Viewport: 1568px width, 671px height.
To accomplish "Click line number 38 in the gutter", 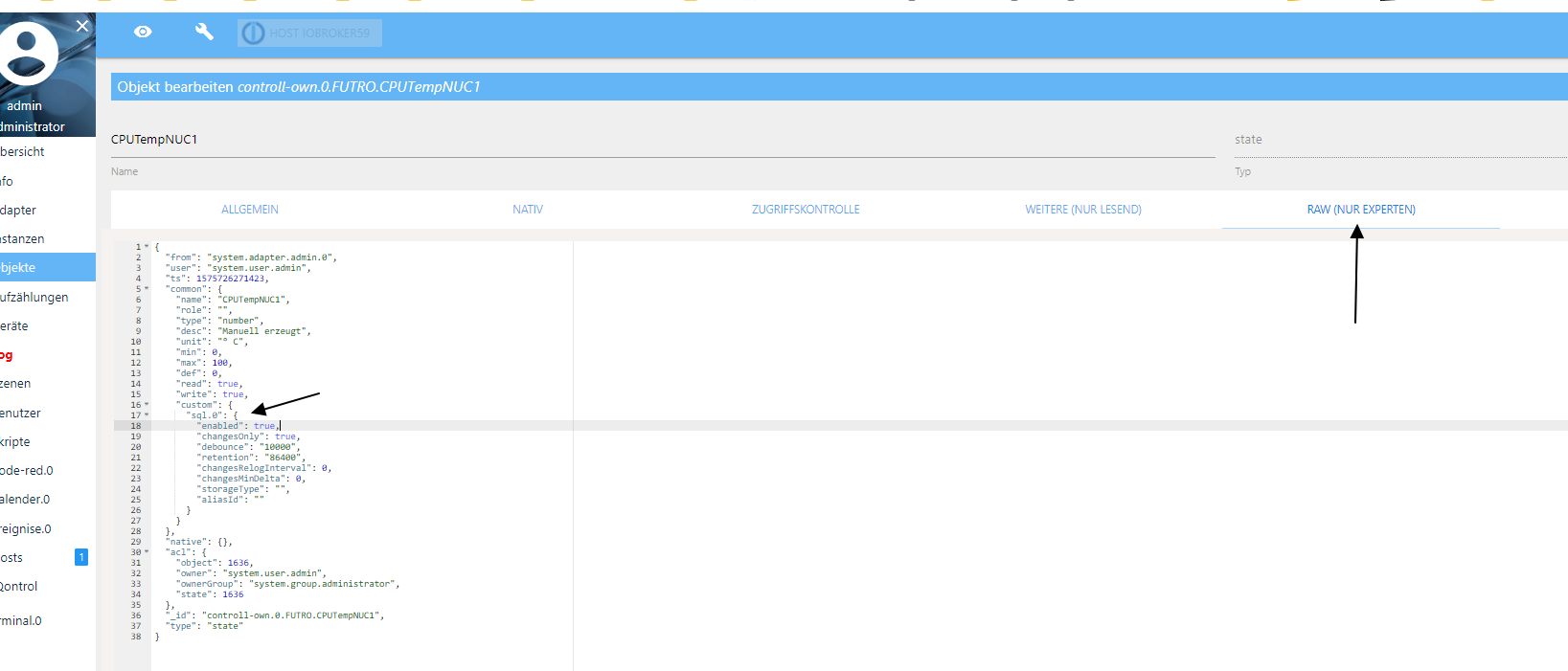I will pyautogui.click(x=136, y=637).
